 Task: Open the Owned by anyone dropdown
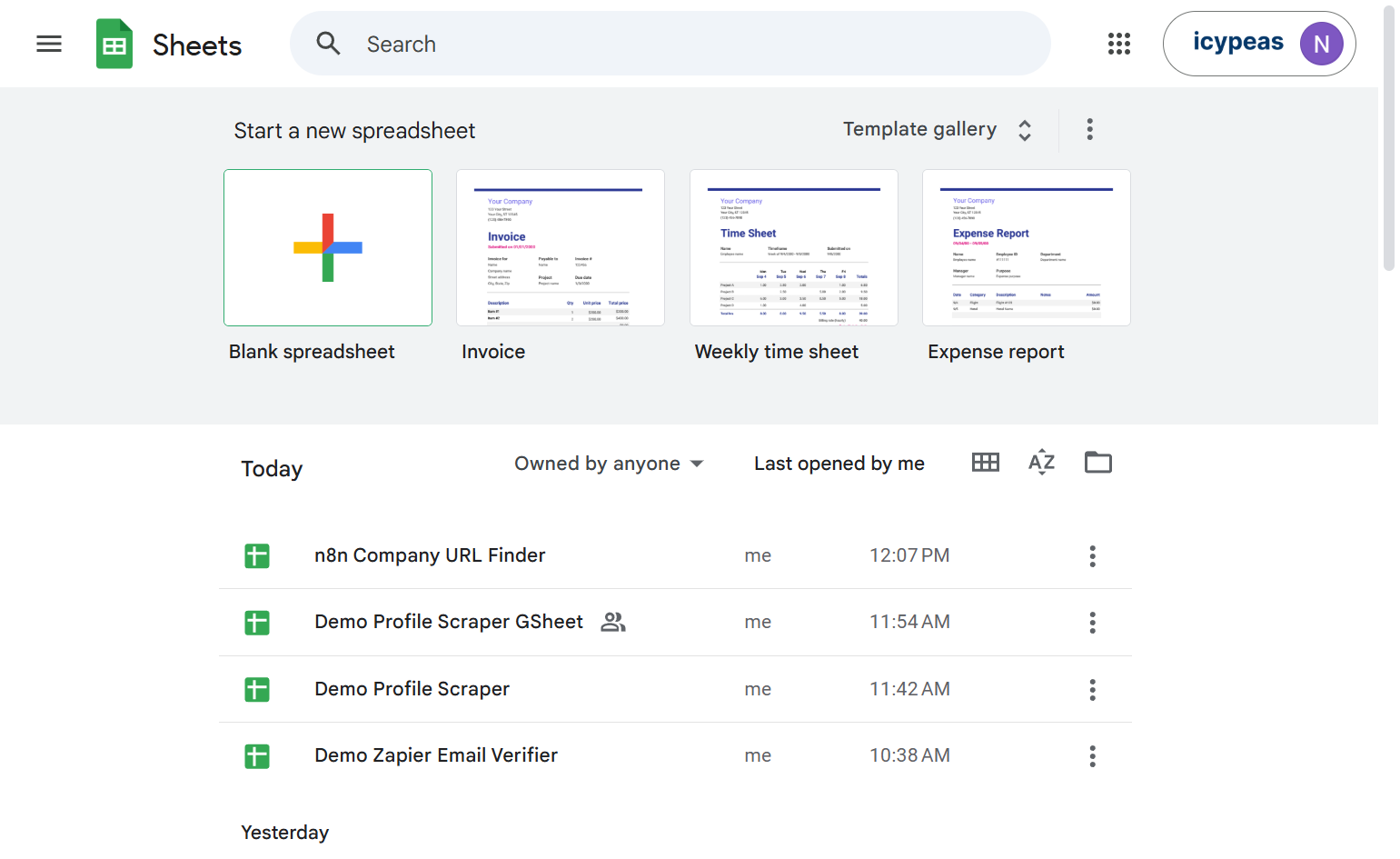pyautogui.click(x=609, y=464)
